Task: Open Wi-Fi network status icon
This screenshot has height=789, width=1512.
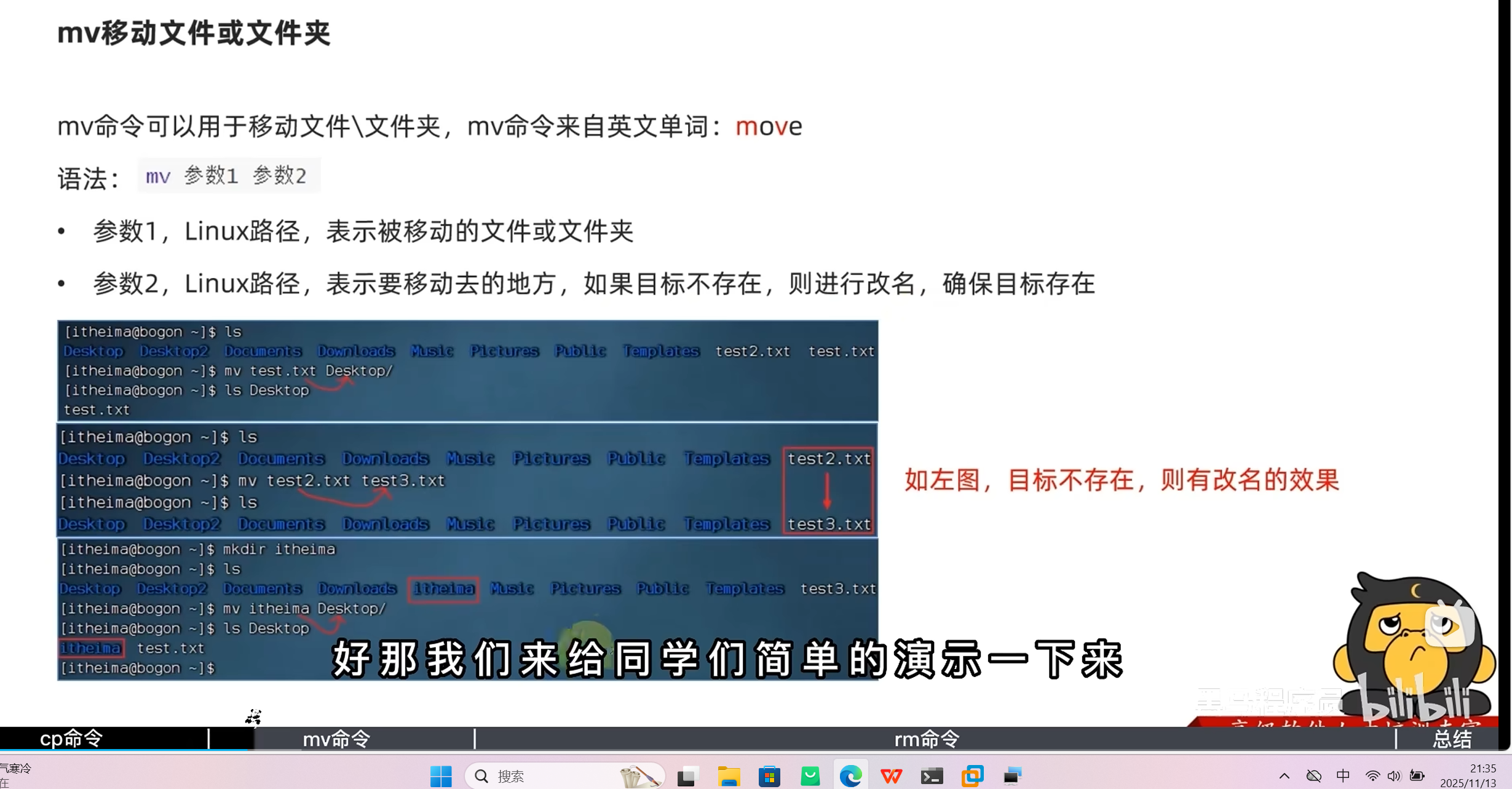Action: pos(1372,776)
